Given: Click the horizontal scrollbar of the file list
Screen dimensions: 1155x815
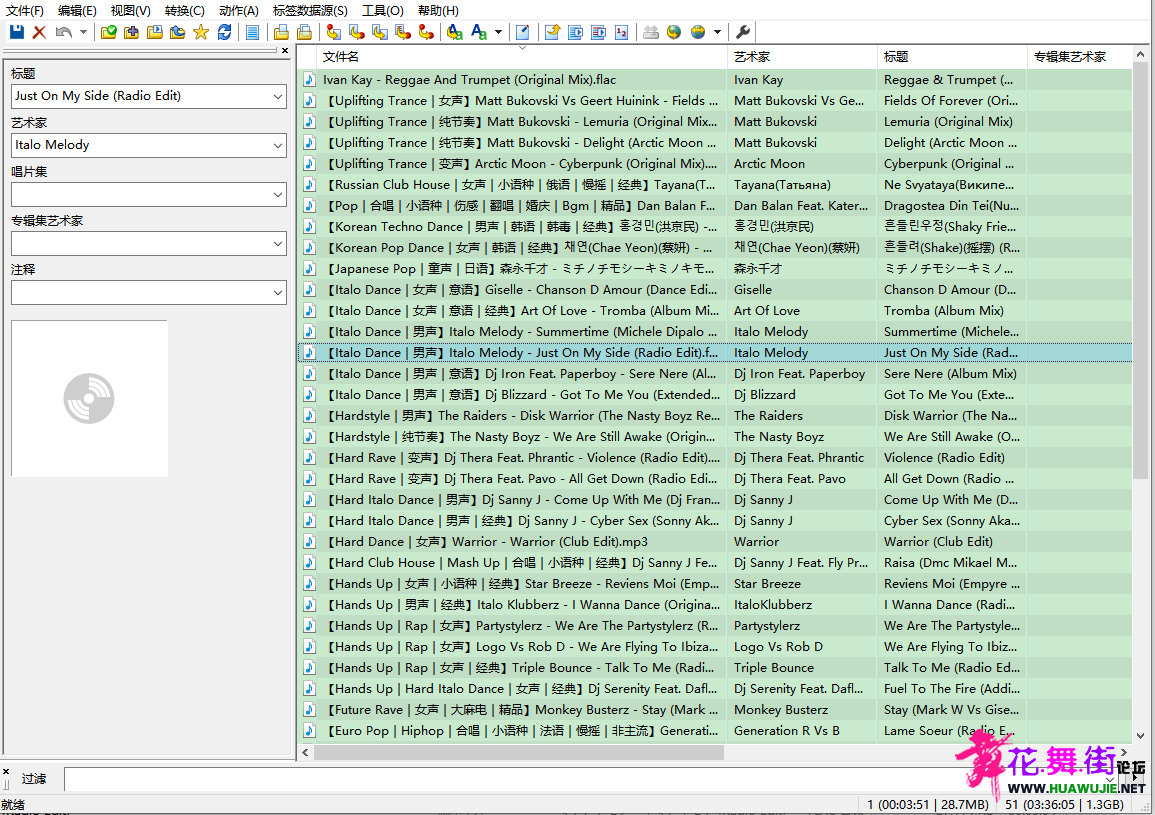Looking at the screenshot, I should coord(519,752).
